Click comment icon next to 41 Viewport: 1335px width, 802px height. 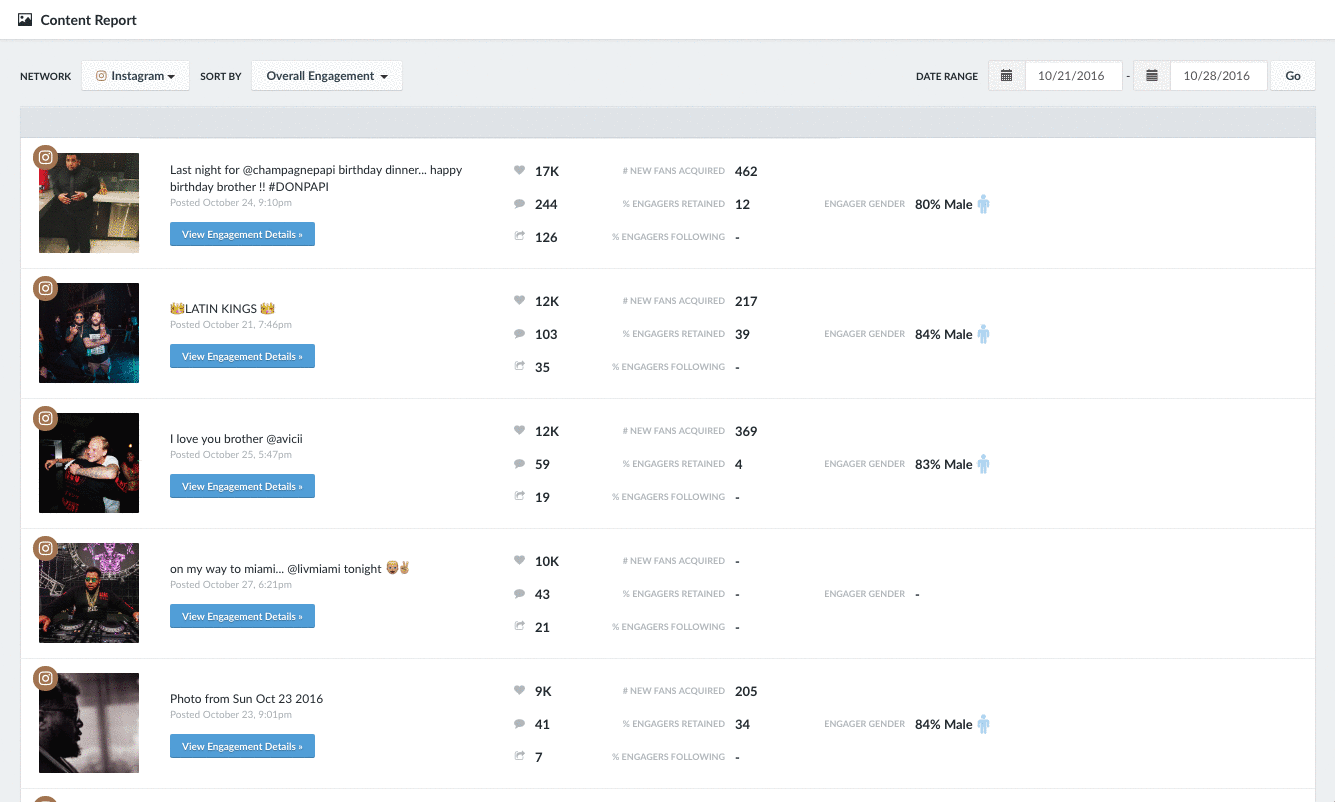(519, 723)
